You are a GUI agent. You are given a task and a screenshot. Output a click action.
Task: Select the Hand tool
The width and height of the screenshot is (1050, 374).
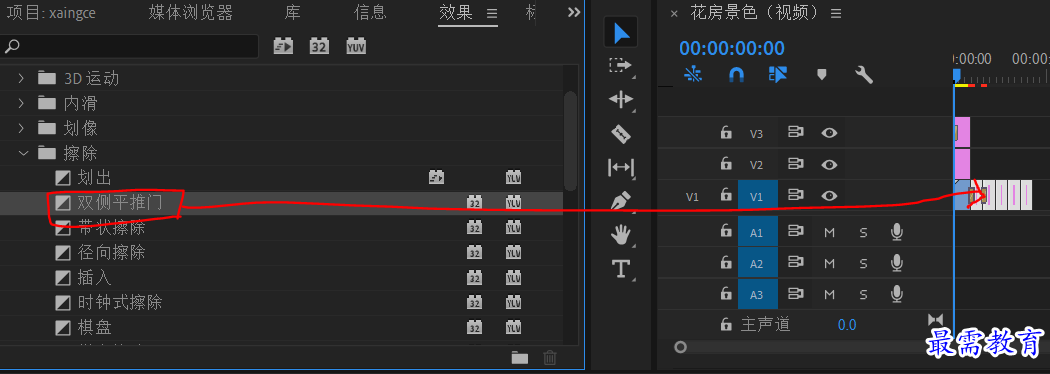621,234
